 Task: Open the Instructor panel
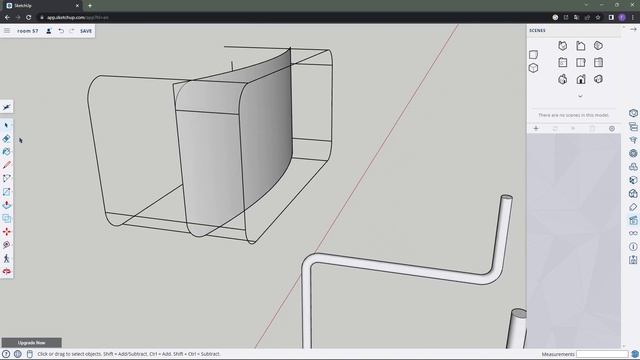pos(633,140)
